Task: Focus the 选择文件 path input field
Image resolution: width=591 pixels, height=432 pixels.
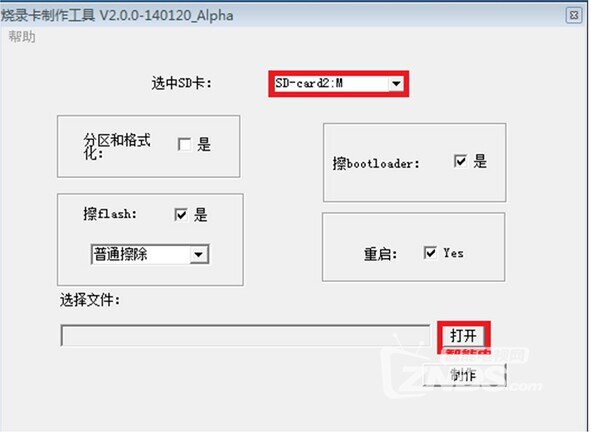Action: tap(245, 335)
